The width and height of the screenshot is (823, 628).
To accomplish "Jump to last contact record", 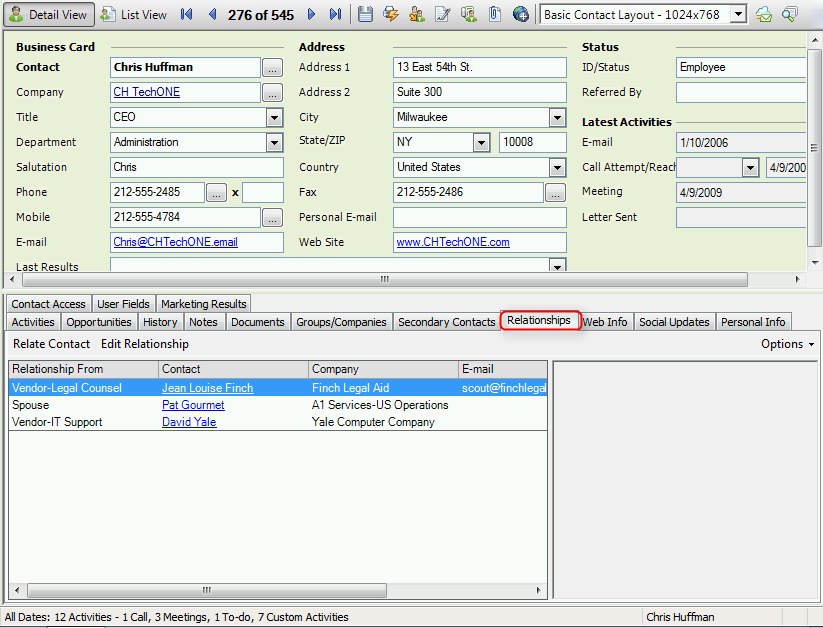I will (x=335, y=15).
